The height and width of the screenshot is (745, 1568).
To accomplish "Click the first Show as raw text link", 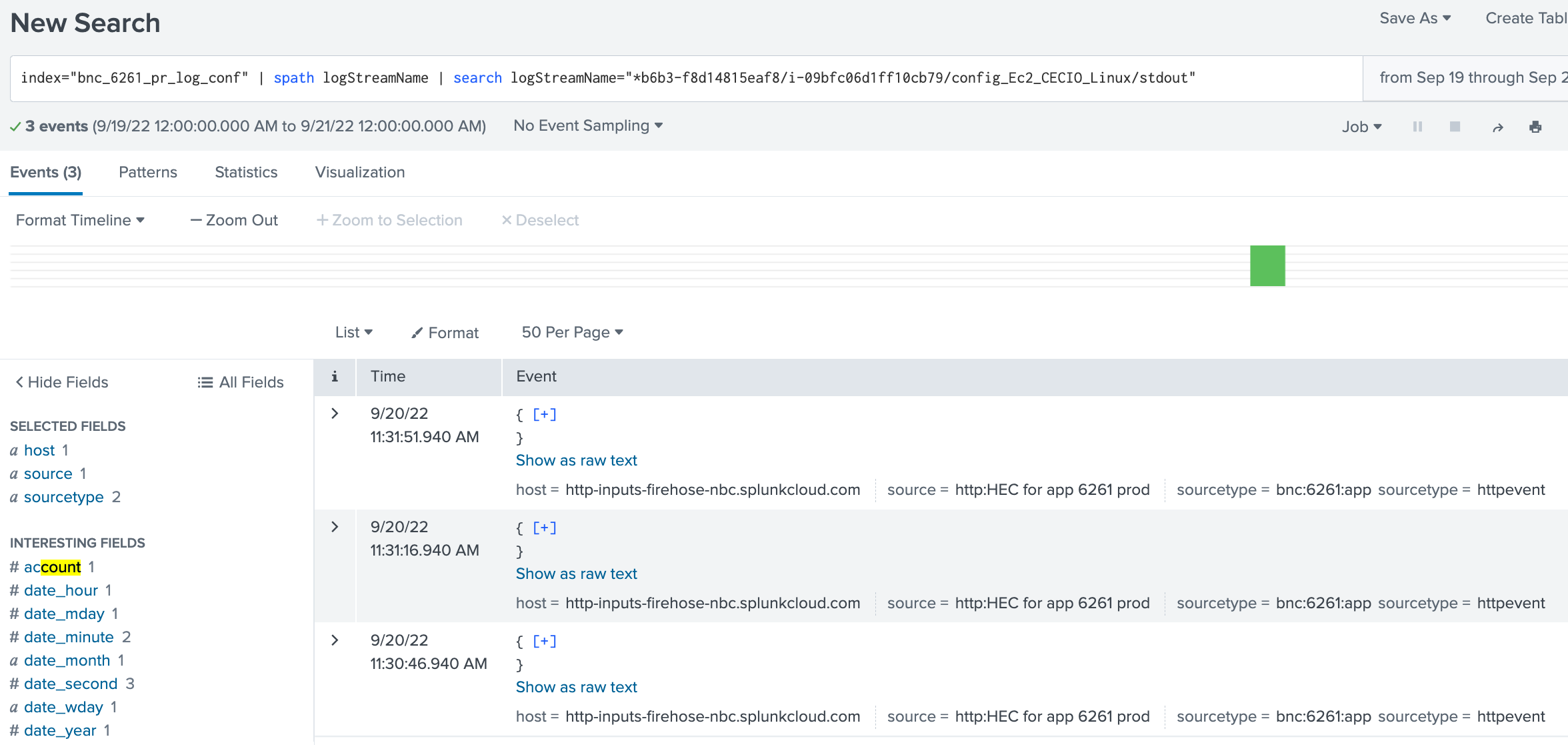I will pyautogui.click(x=576, y=460).
